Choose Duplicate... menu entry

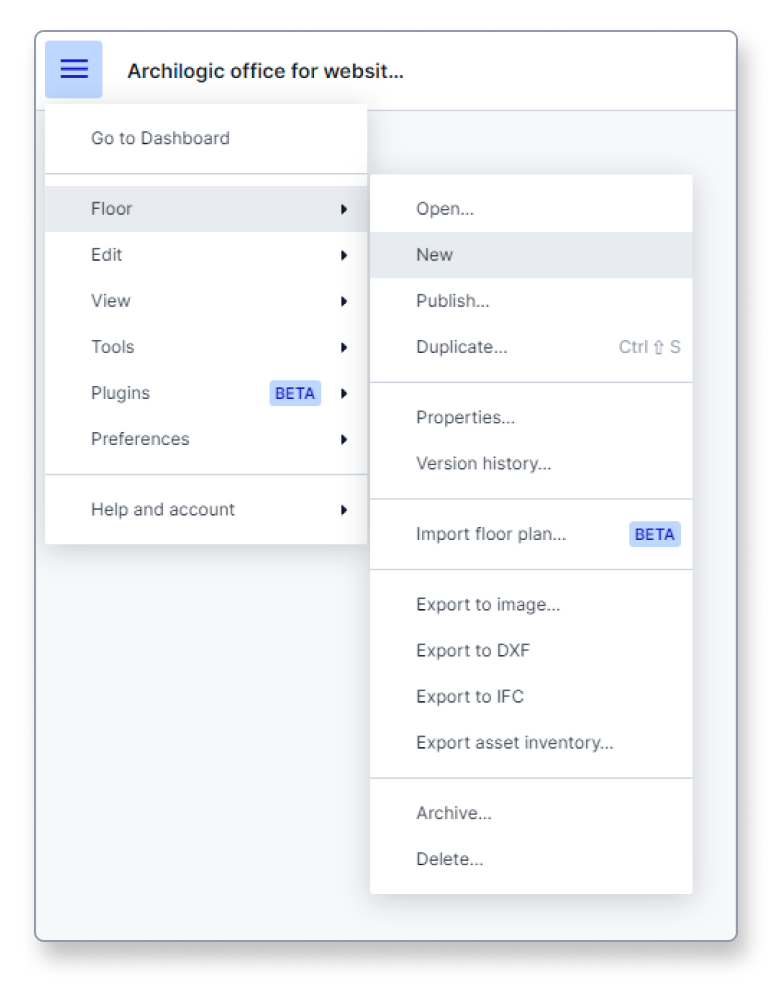[531, 347]
